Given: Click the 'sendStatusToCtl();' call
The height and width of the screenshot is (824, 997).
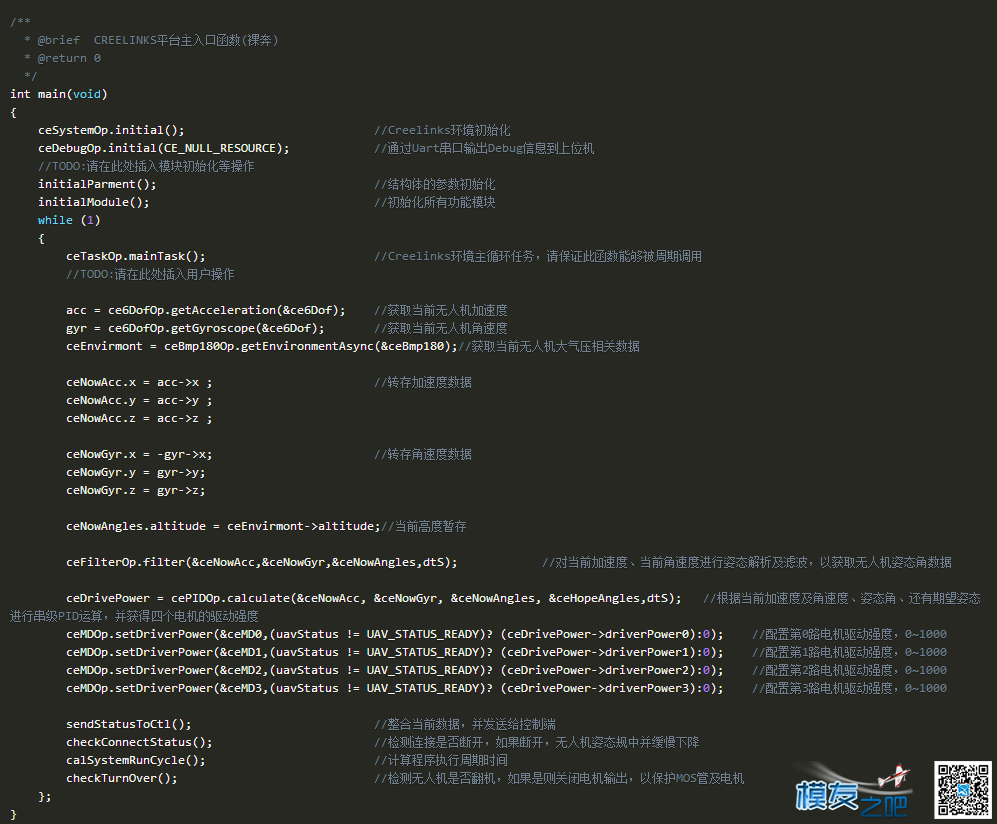Looking at the screenshot, I should [128, 724].
